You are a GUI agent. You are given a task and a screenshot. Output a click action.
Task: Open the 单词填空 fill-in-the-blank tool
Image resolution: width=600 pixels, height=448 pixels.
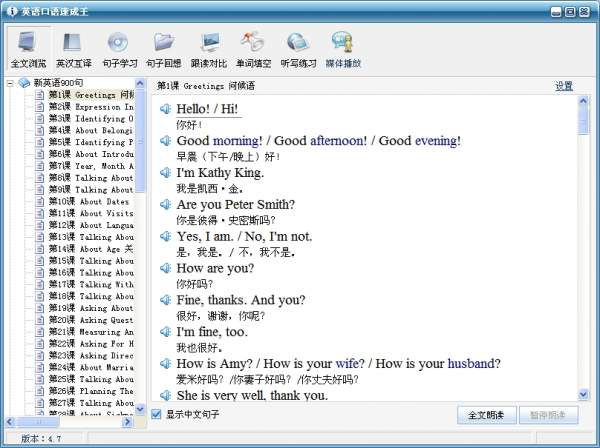tap(254, 49)
